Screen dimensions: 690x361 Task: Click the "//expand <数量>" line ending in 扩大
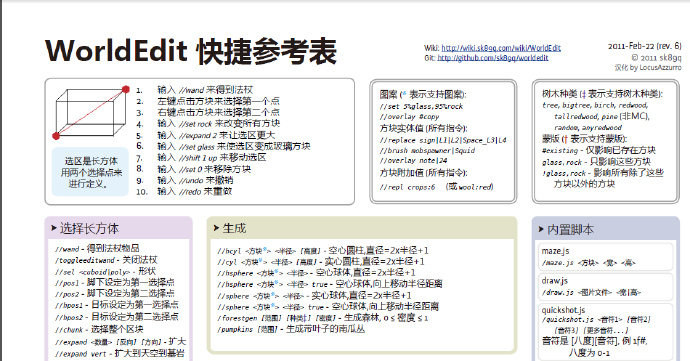(121, 342)
